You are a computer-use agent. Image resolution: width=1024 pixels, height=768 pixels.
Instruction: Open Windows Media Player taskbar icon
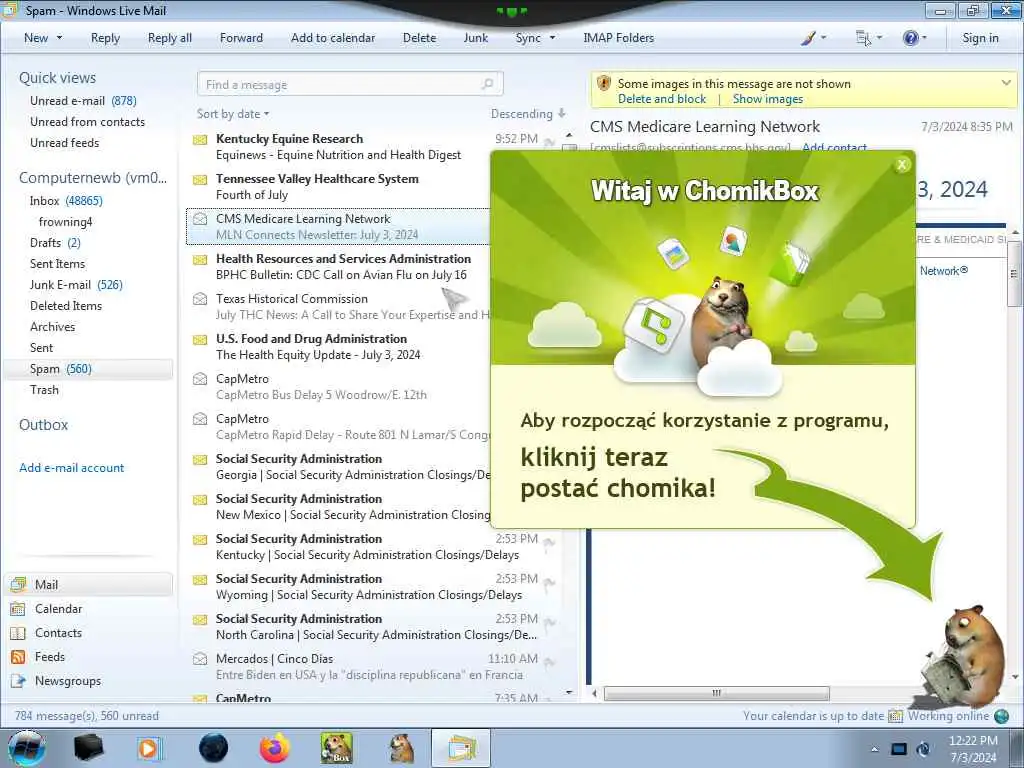pos(149,748)
